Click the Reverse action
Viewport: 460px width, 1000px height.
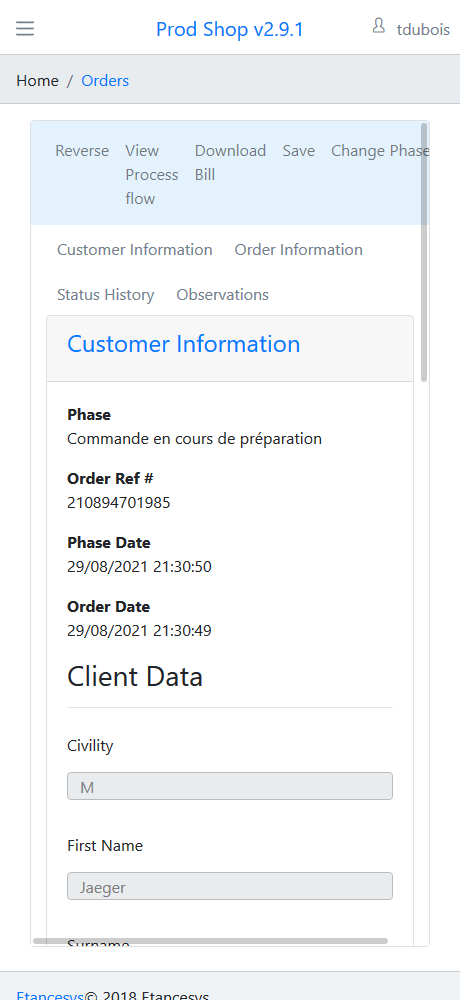tap(82, 151)
